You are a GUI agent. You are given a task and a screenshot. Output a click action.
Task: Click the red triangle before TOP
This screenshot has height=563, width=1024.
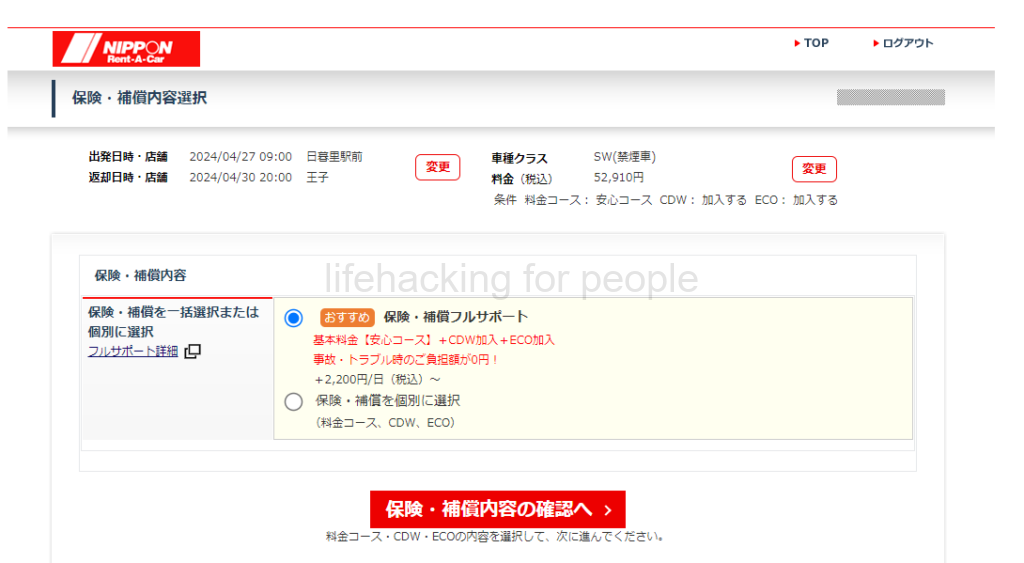(797, 44)
